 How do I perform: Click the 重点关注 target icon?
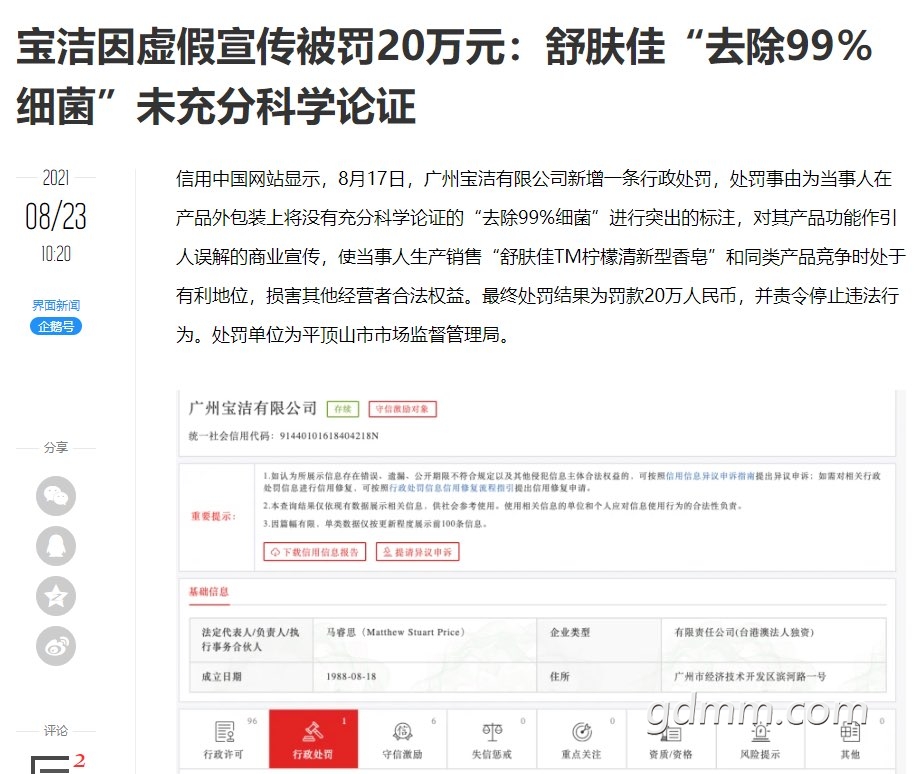click(x=581, y=731)
